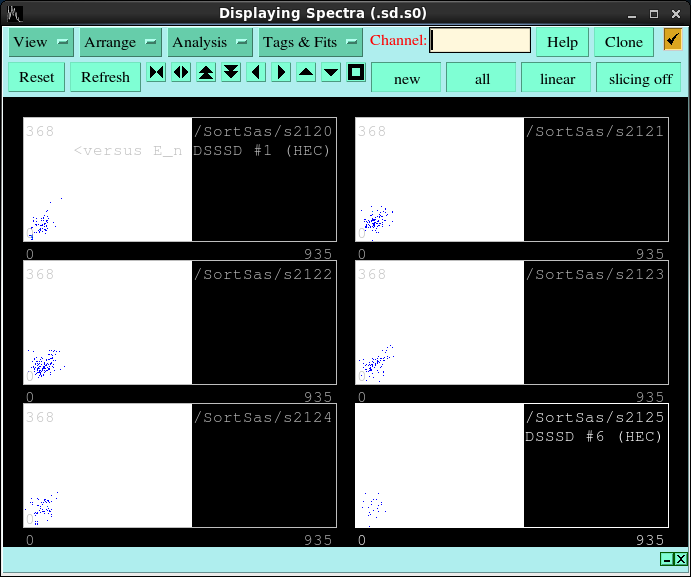Click the DSSSD #6 (HEC) label

coord(593,436)
